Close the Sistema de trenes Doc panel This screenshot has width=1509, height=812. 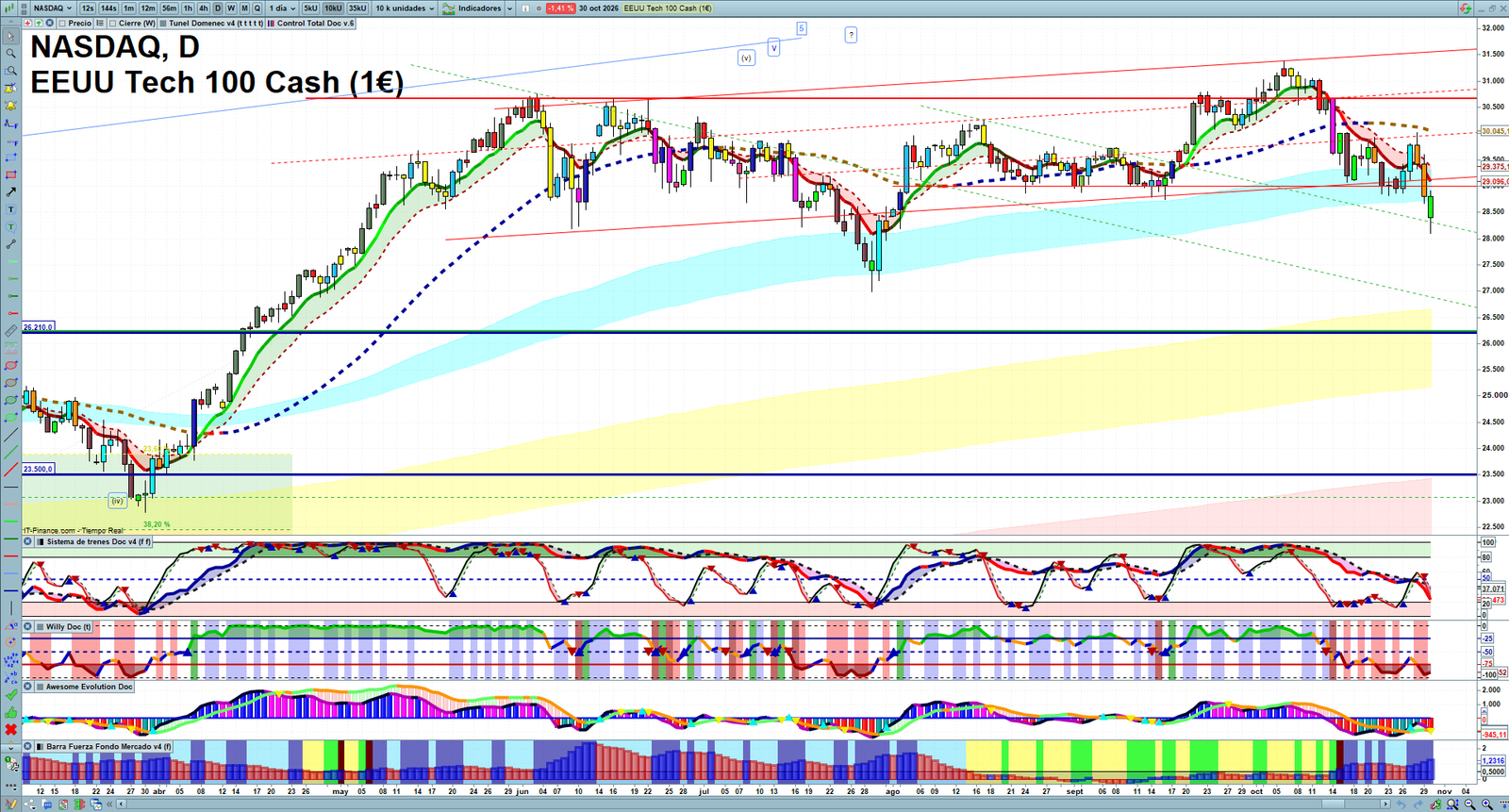point(28,542)
